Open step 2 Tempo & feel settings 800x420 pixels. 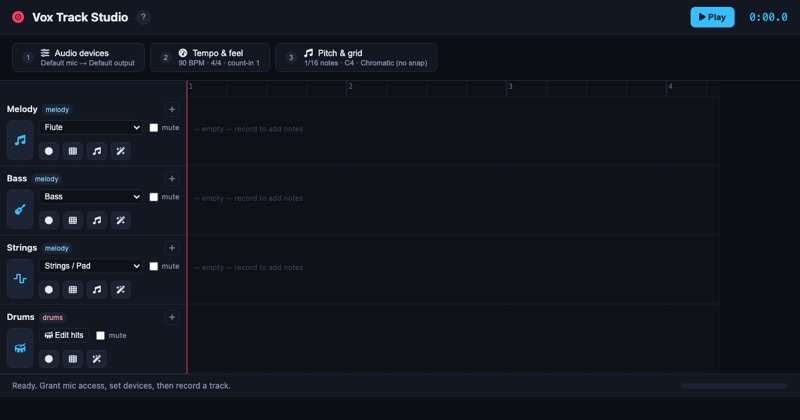click(x=210, y=58)
